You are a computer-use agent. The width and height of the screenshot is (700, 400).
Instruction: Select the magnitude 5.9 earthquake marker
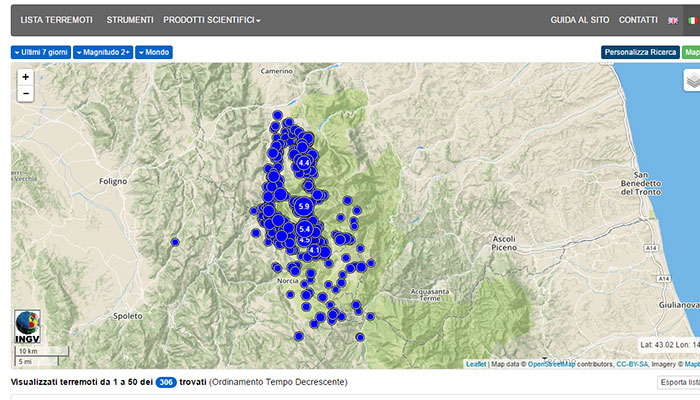click(304, 205)
